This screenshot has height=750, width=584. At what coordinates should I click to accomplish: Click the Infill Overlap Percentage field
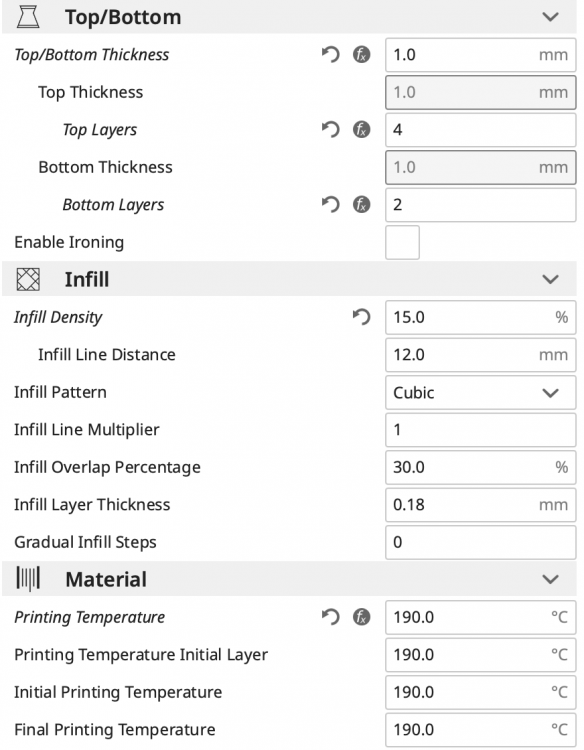(481, 467)
